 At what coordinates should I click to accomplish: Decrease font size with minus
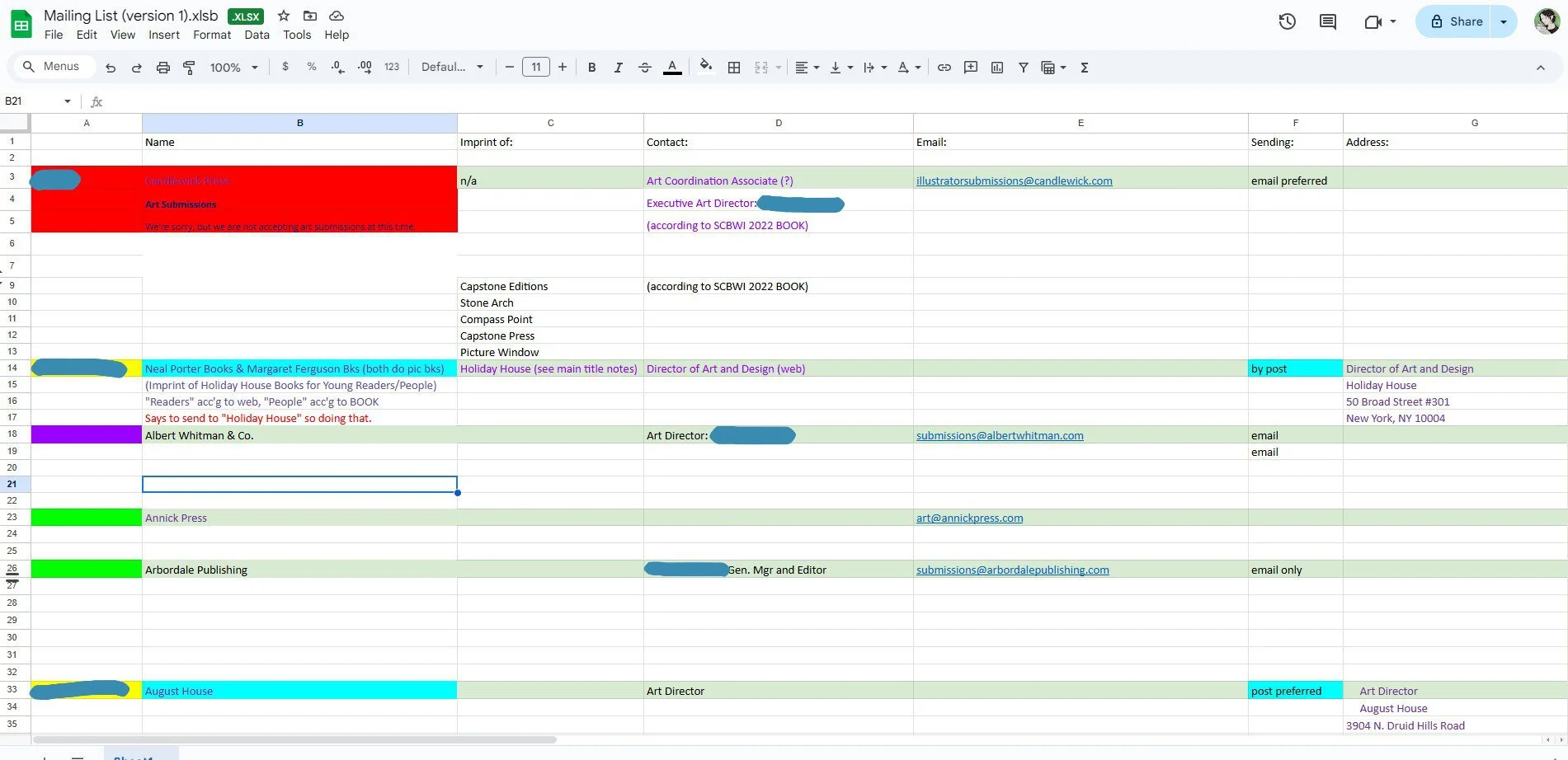(510, 67)
